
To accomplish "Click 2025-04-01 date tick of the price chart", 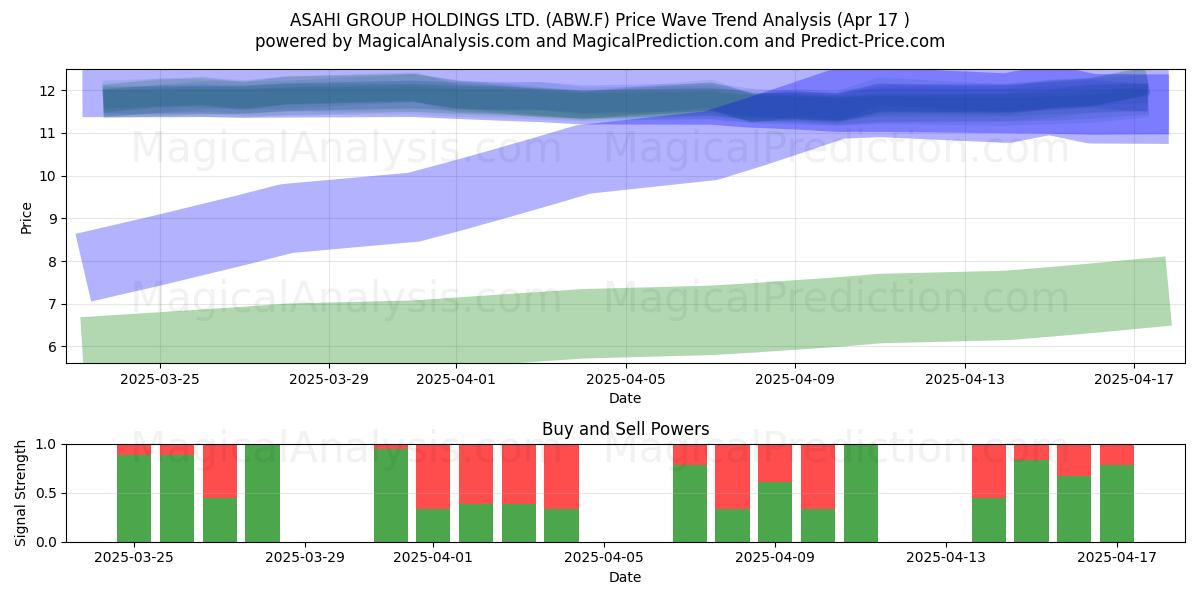I will 456,380.
